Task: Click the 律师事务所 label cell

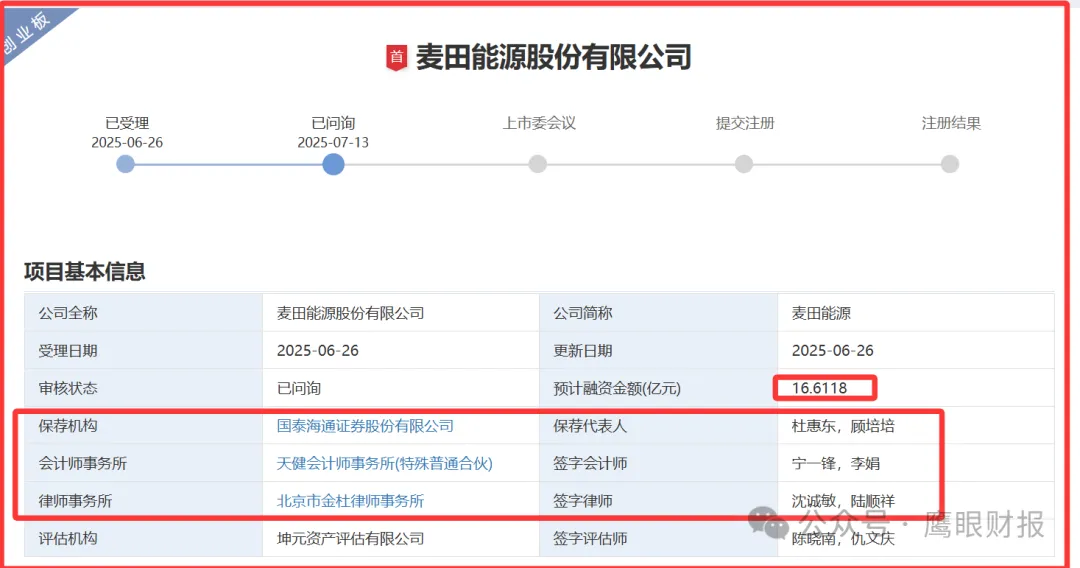Action: tap(143, 501)
